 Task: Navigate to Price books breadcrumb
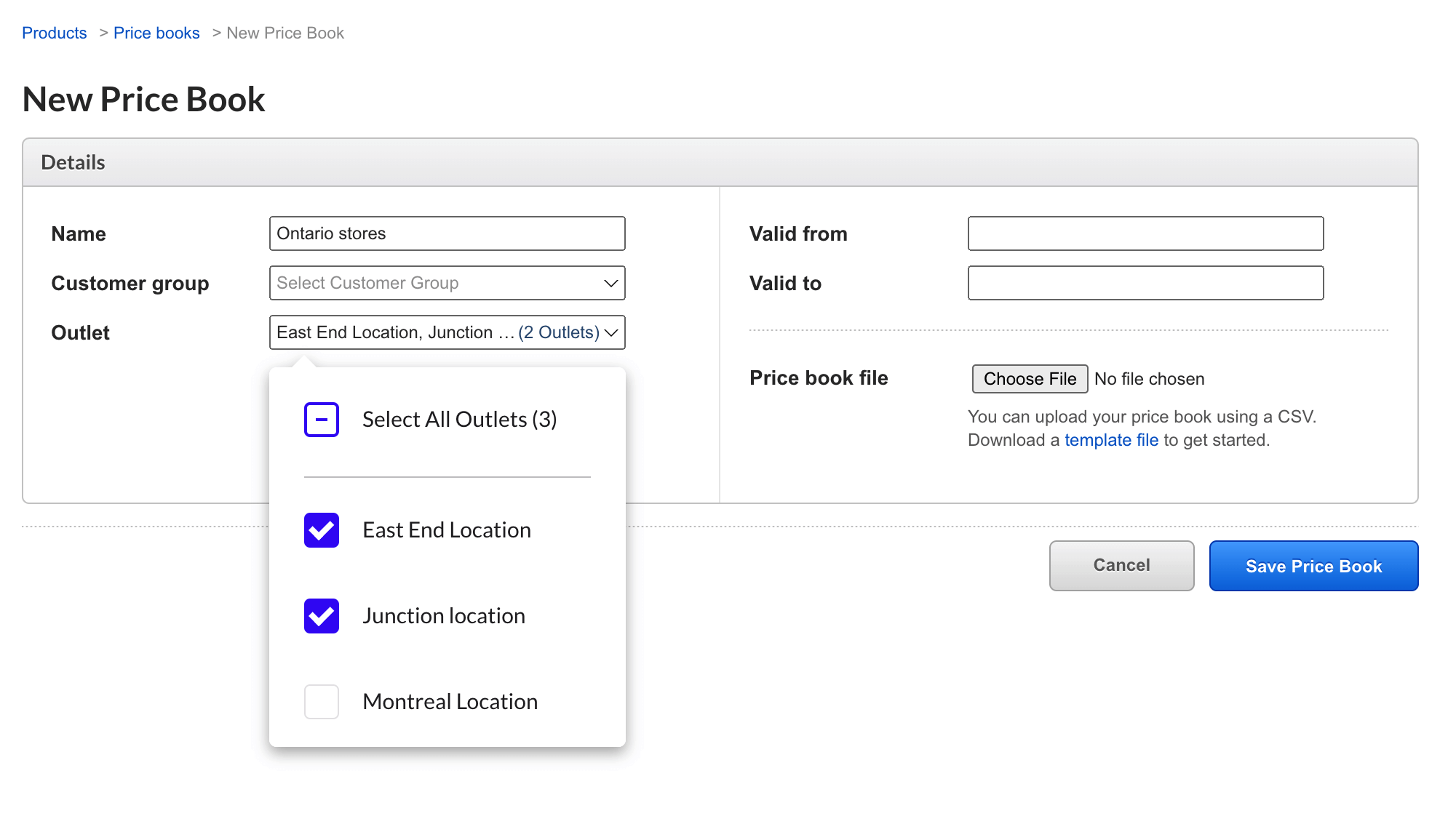pos(156,33)
